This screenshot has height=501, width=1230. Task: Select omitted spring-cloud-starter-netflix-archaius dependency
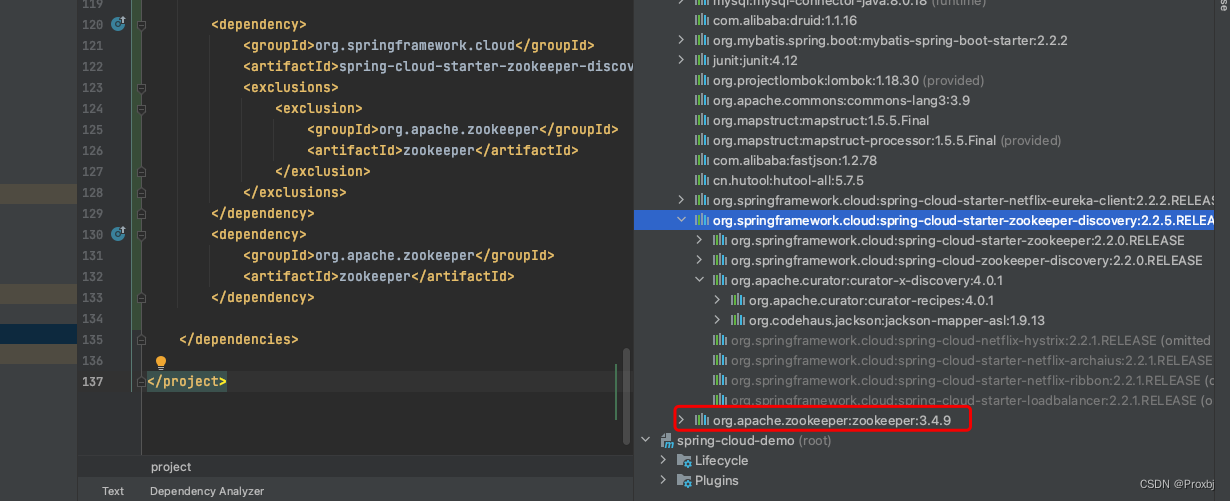(971, 360)
